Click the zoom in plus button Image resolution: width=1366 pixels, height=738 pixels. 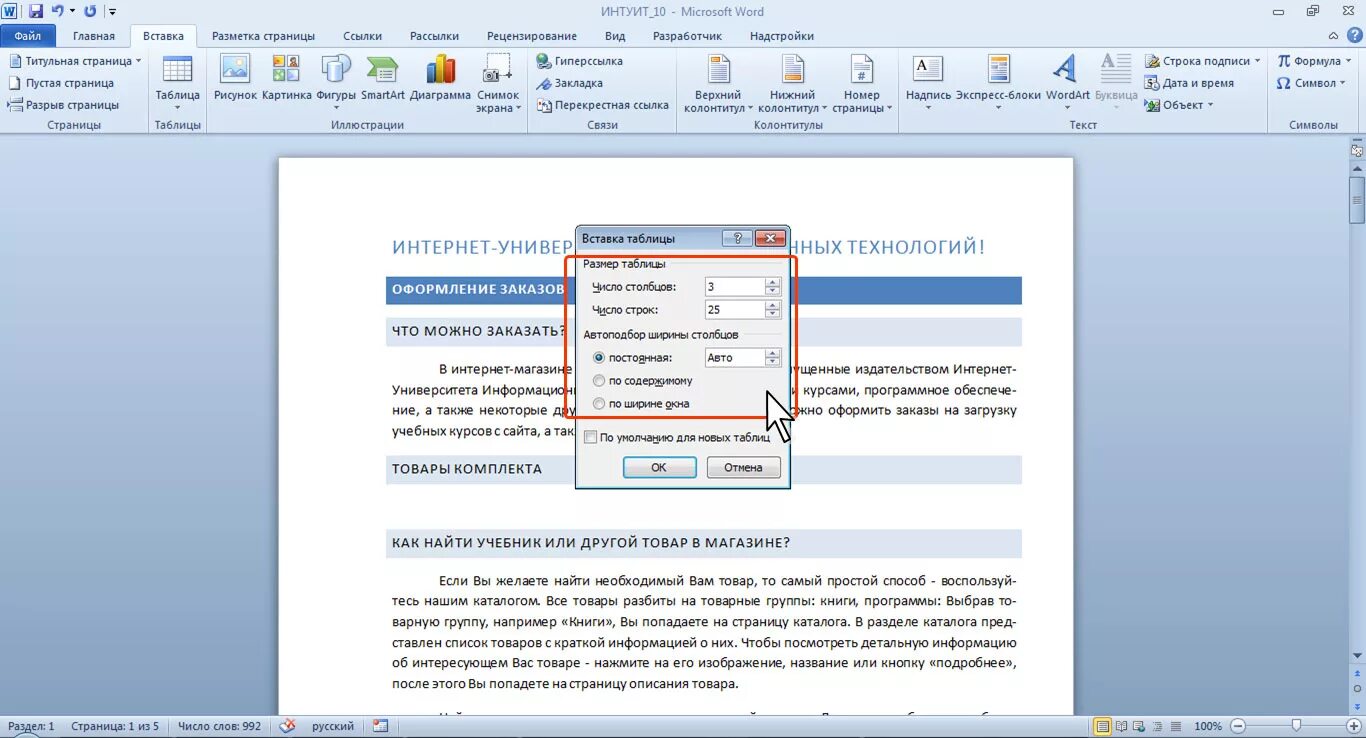(x=1353, y=726)
